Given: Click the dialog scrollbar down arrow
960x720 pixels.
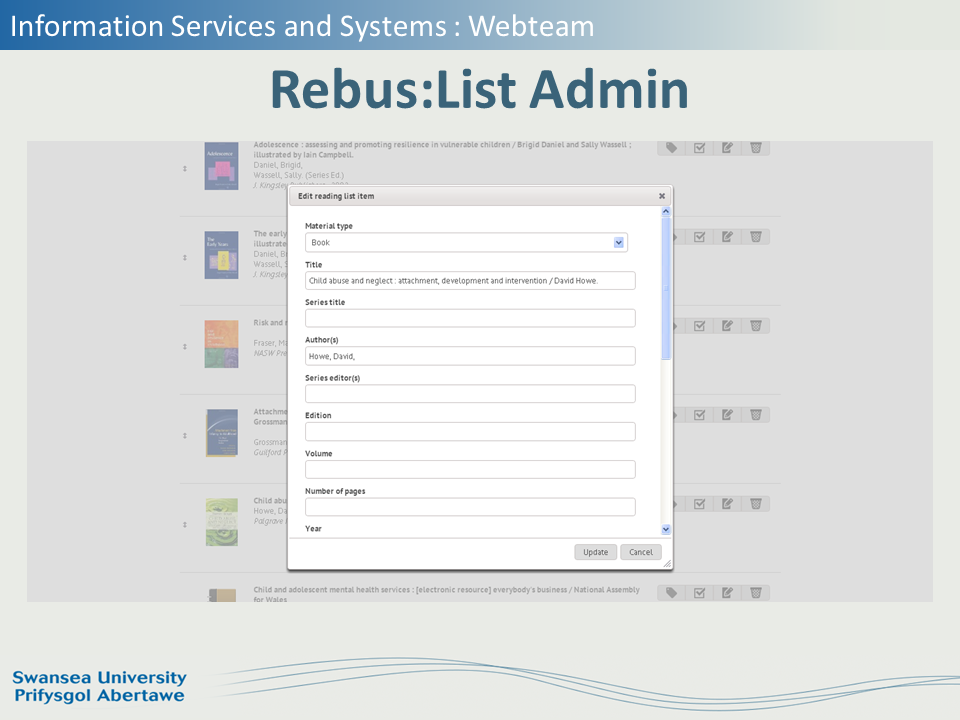Looking at the screenshot, I should coord(666,529).
